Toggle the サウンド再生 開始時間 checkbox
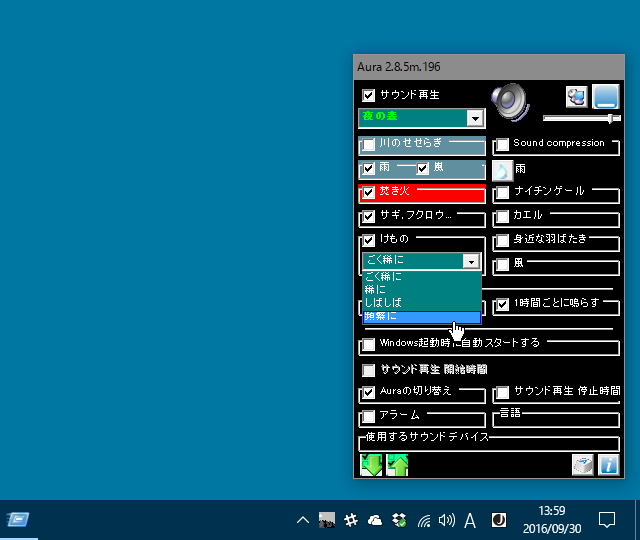The width and height of the screenshot is (640, 540). 369,370
